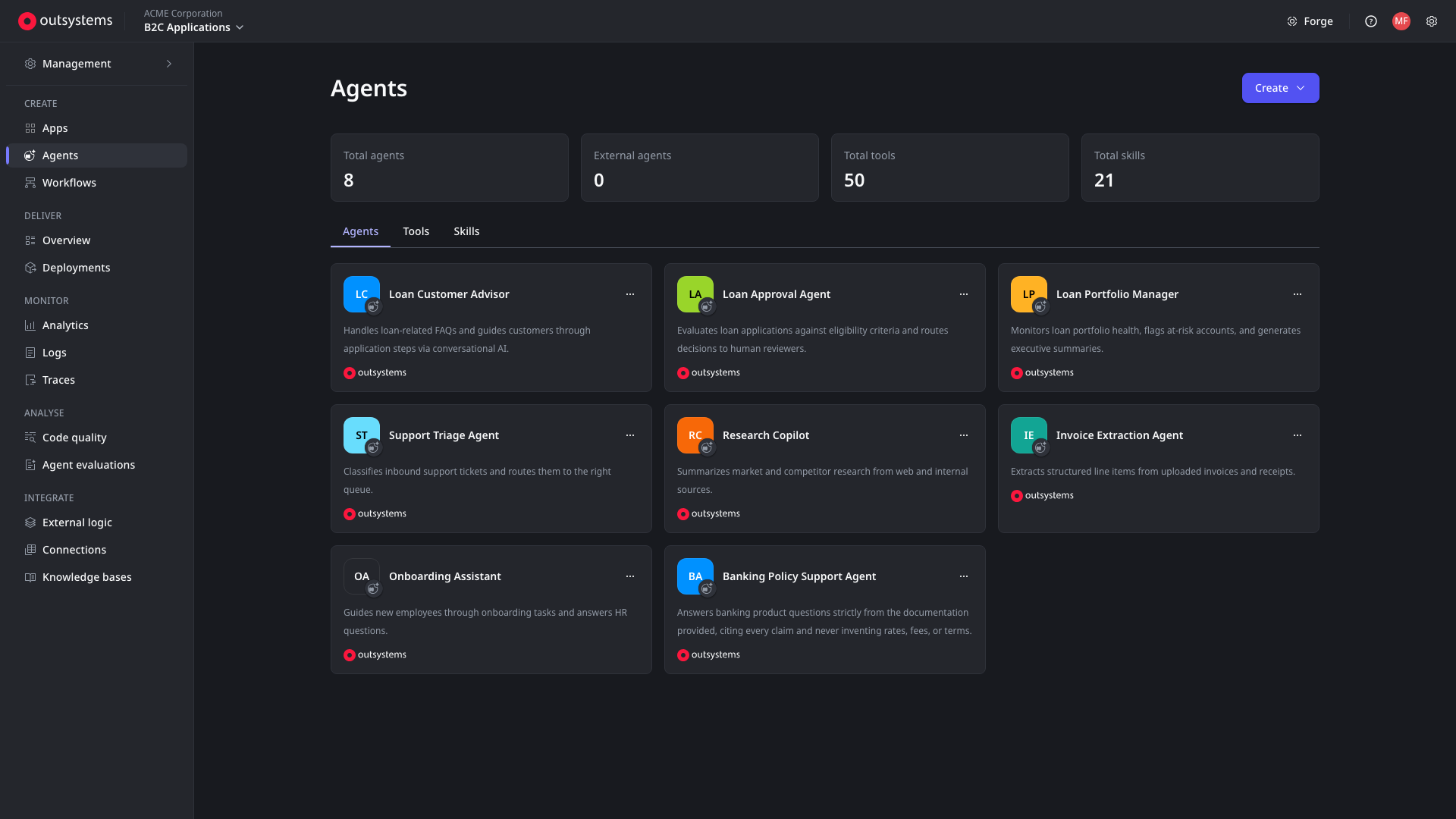The width and height of the screenshot is (1456, 819).
Task: Open Connections in the sidebar
Action: click(97, 550)
